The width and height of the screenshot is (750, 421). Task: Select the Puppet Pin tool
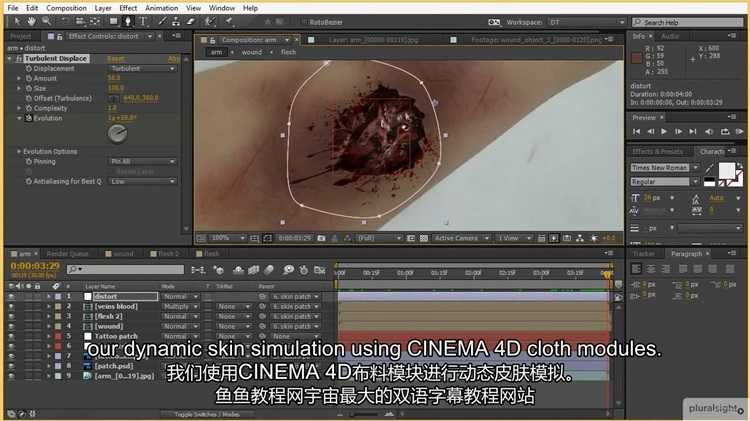coord(229,22)
